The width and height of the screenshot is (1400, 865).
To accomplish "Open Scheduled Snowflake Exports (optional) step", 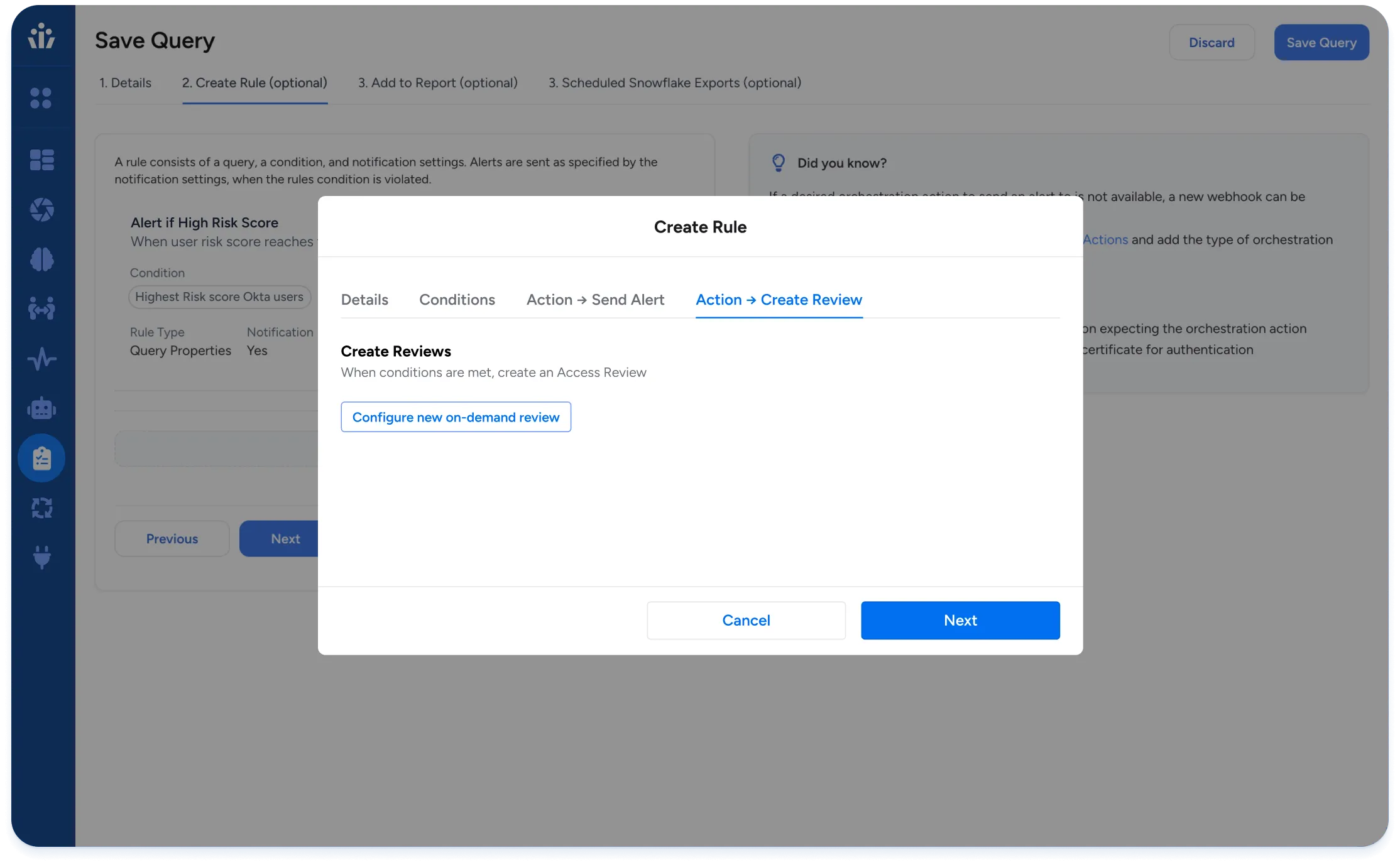I will pos(674,83).
